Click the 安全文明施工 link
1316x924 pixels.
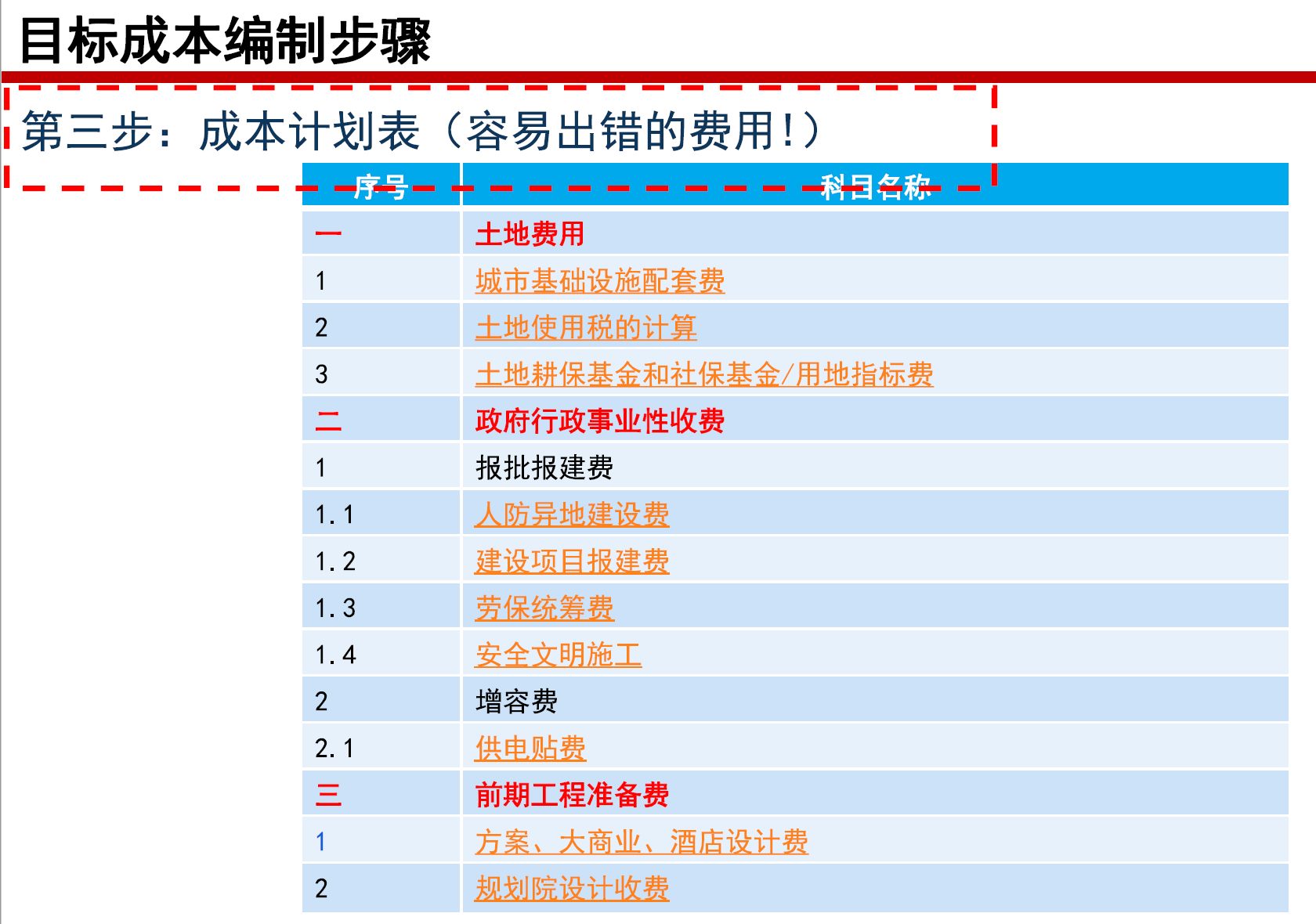coord(558,655)
